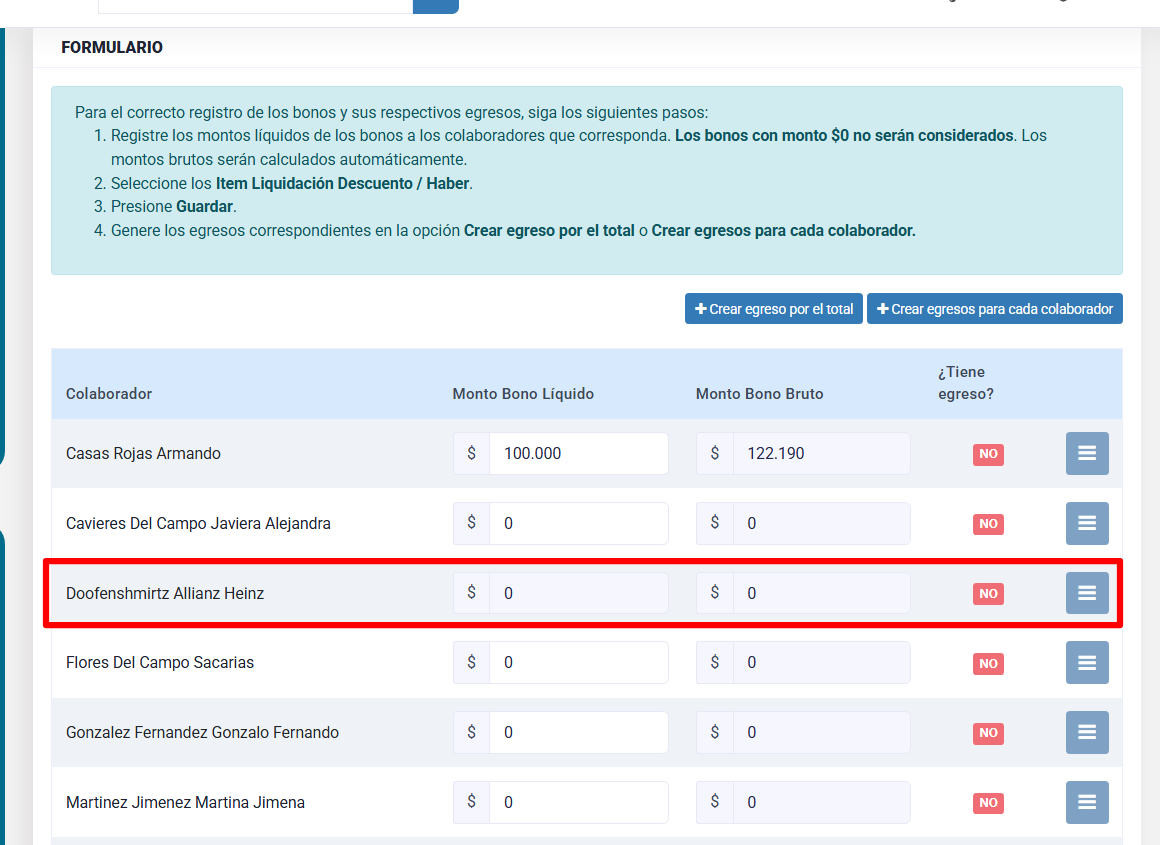Image resolution: width=1160 pixels, height=845 pixels.
Task: Click Crear egreso por el total button
Action: coord(773,309)
